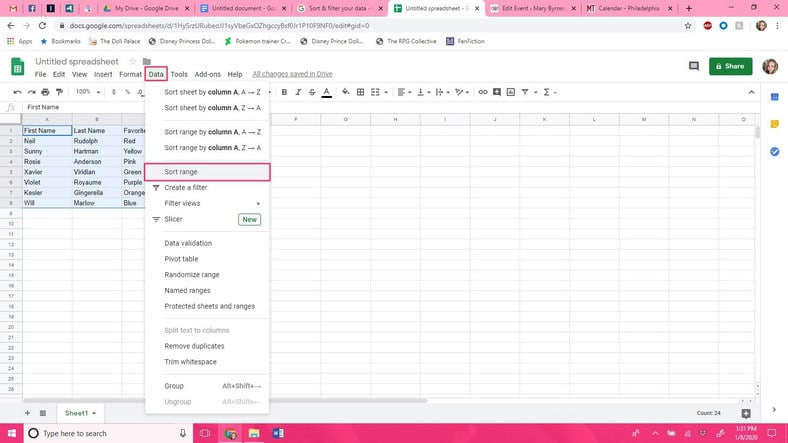Expand the Filter views submenu

[206, 203]
